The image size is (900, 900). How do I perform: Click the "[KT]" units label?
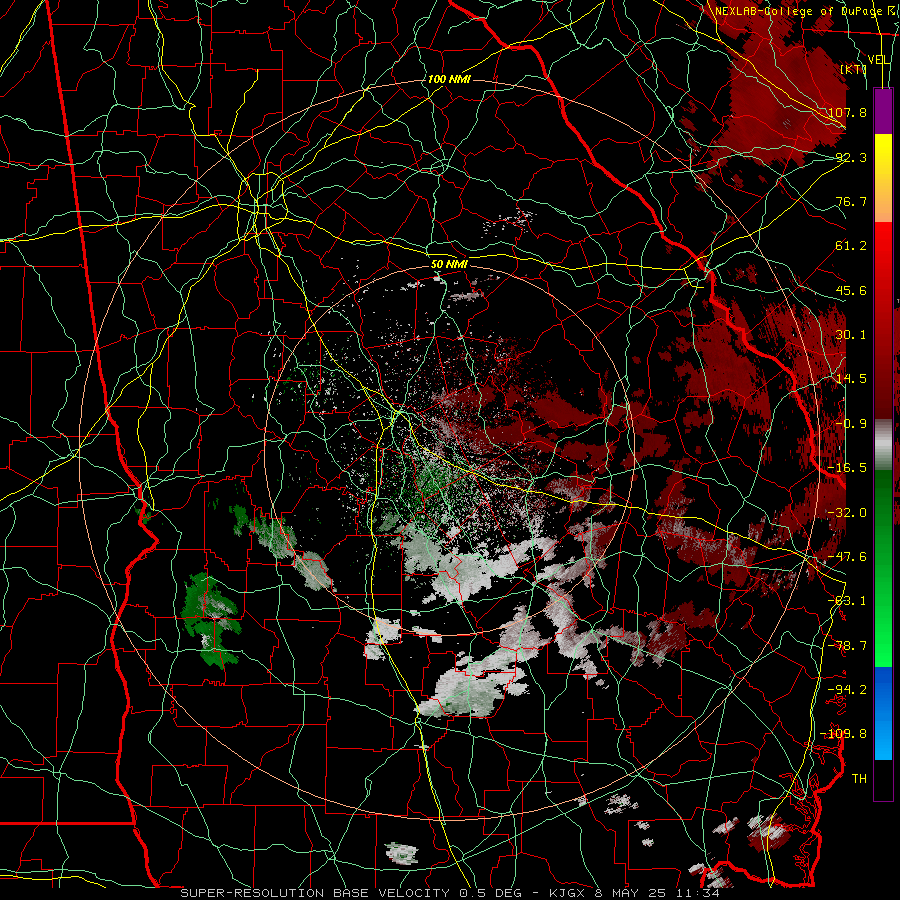coord(854,69)
